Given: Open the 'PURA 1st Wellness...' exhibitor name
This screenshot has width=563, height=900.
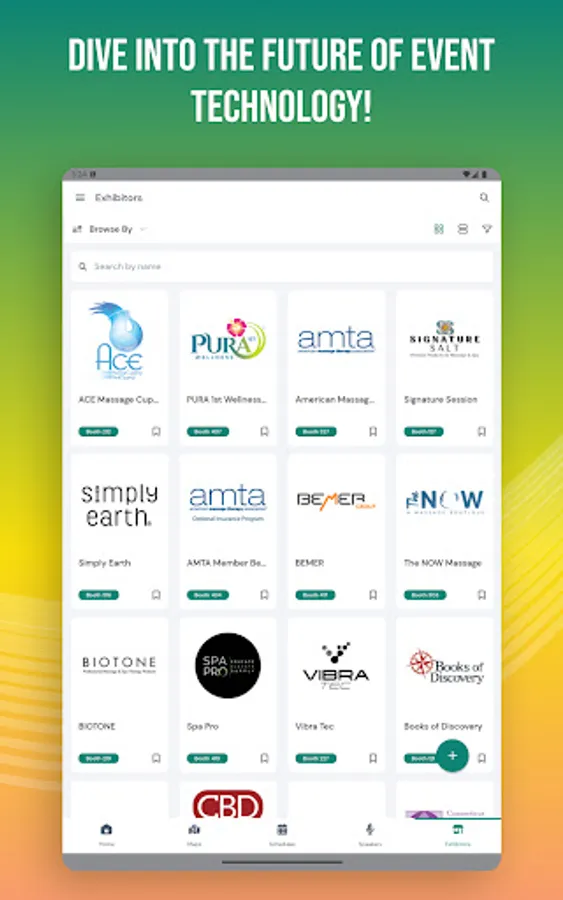Looking at the screenshot, I should tap(227, 399).
